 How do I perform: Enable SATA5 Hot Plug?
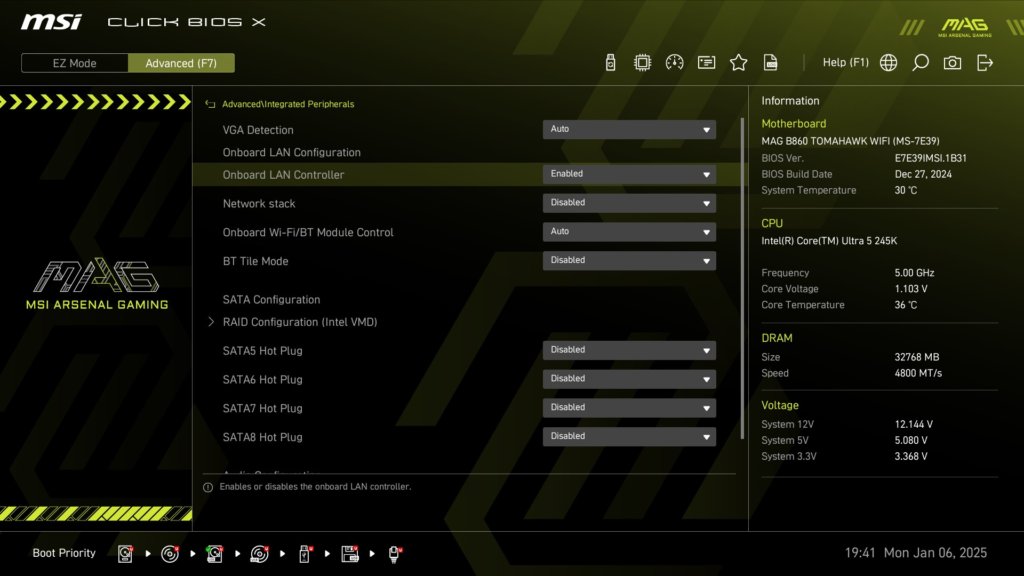(x=629, y=350)
